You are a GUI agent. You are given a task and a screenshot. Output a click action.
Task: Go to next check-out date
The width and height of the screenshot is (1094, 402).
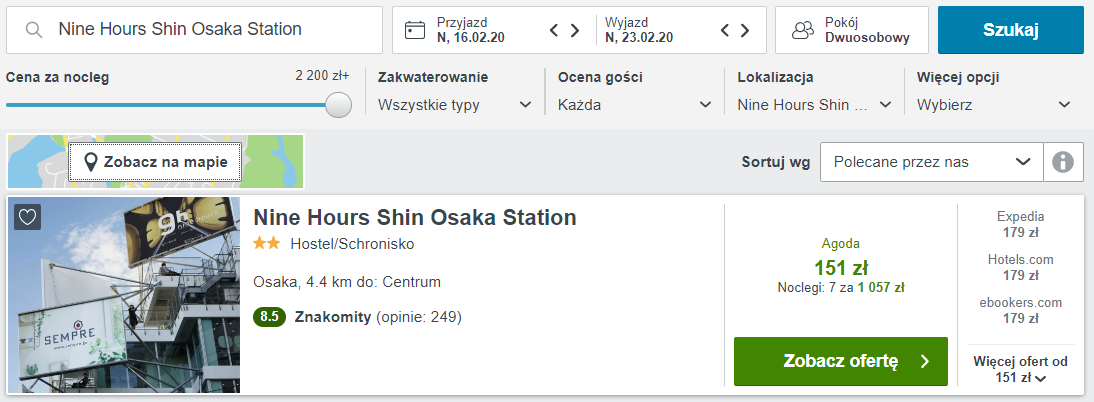[x=747, y=30]
